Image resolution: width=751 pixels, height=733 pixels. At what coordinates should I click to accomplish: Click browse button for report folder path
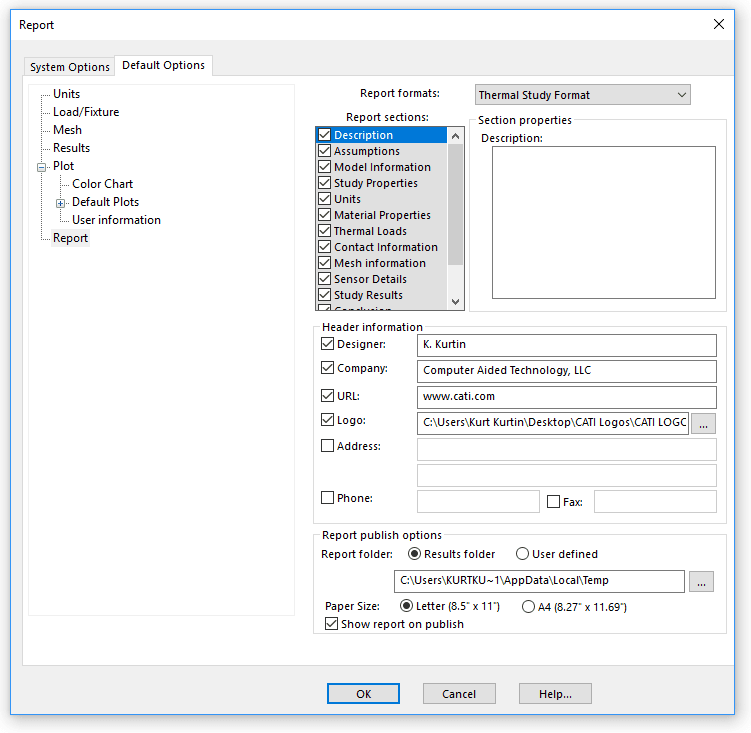coord(701,581)
